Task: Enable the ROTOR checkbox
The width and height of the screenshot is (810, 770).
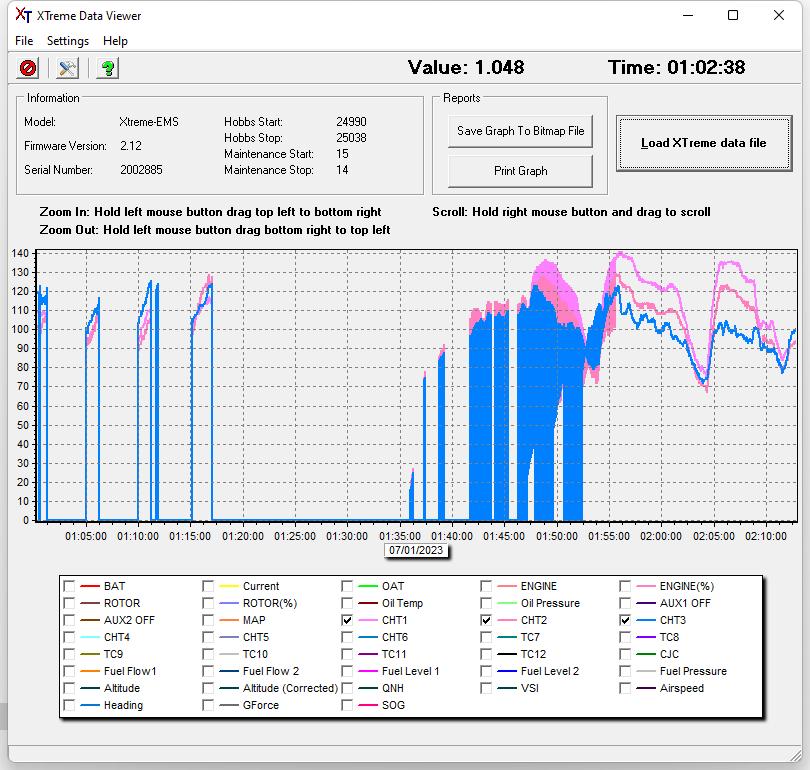Action: tap(69, 603)
